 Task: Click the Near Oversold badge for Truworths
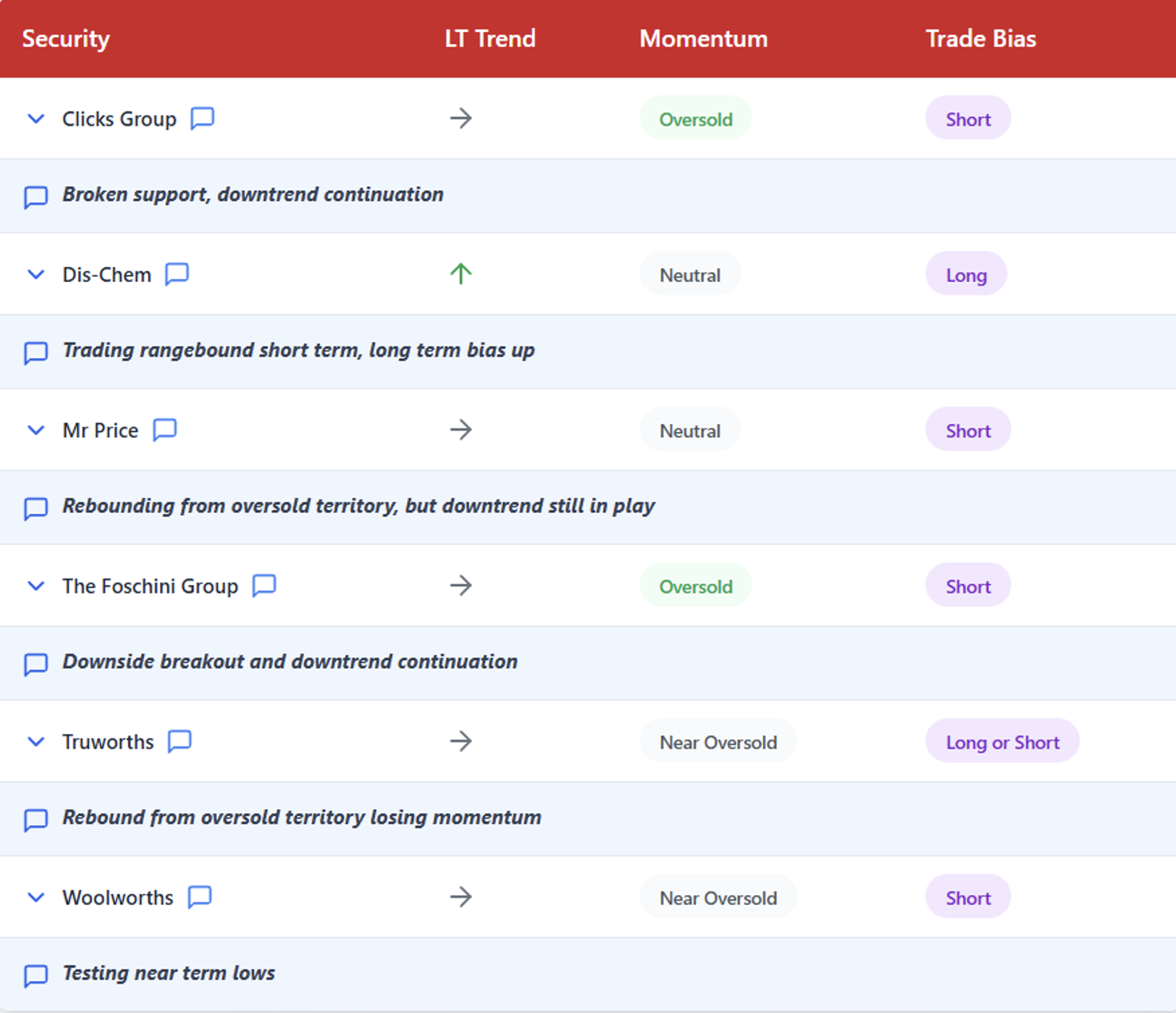[718, 741]
